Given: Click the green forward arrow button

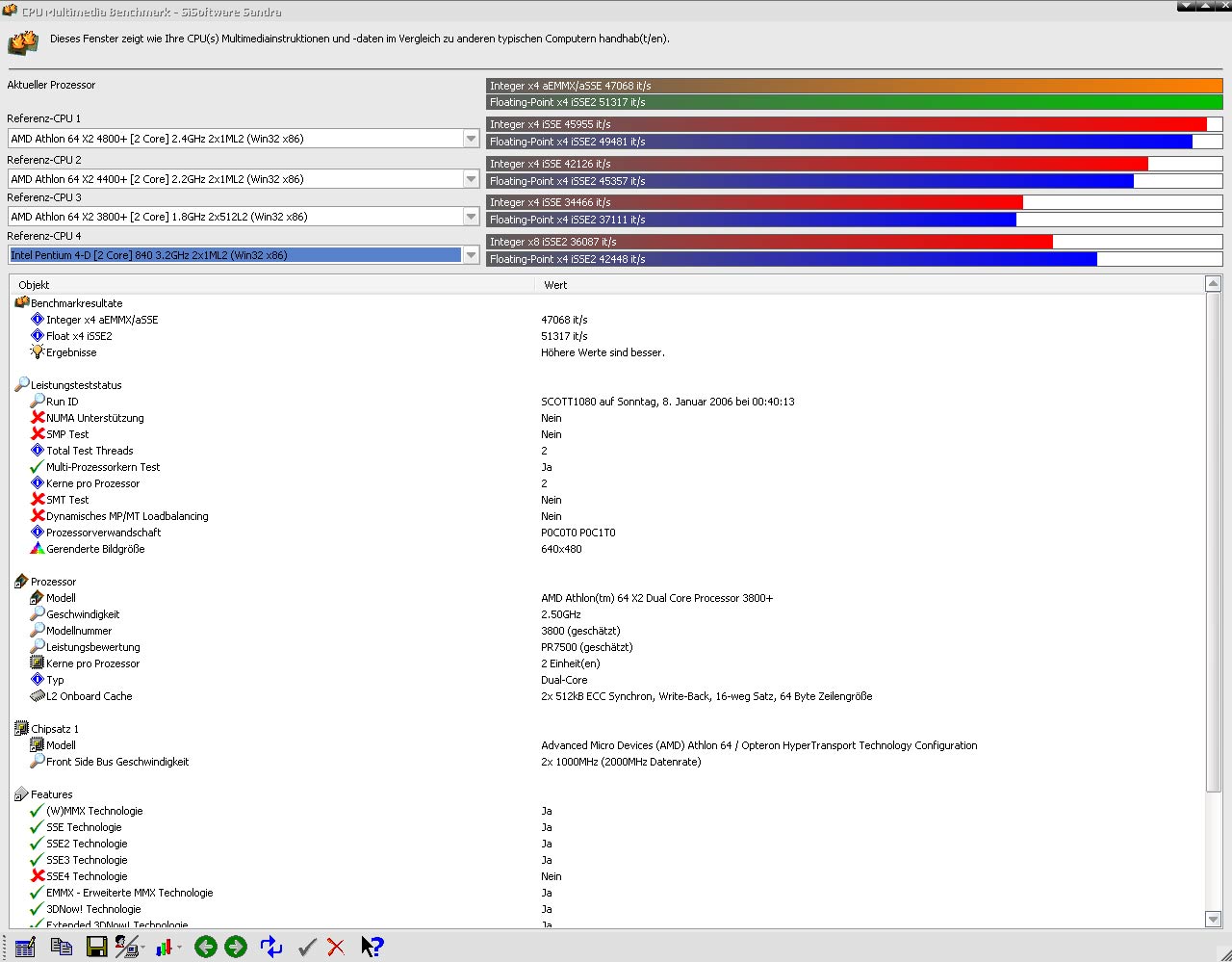Looking at the screenshot, I should (x=236, y=948).
